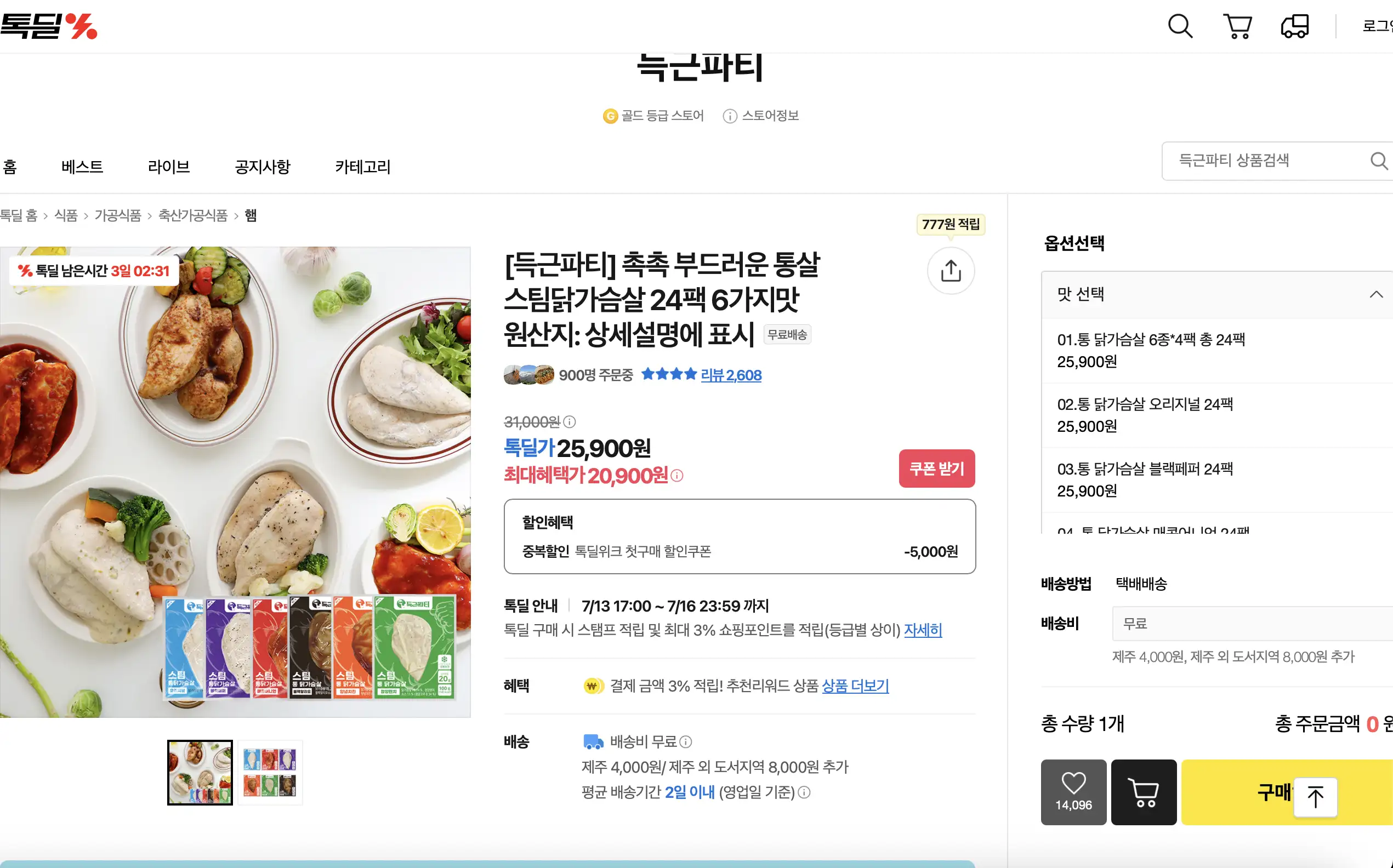Open the 자세히 link for 톡딜 info
The image size is (1393, 868).
[x=923, y=630]
